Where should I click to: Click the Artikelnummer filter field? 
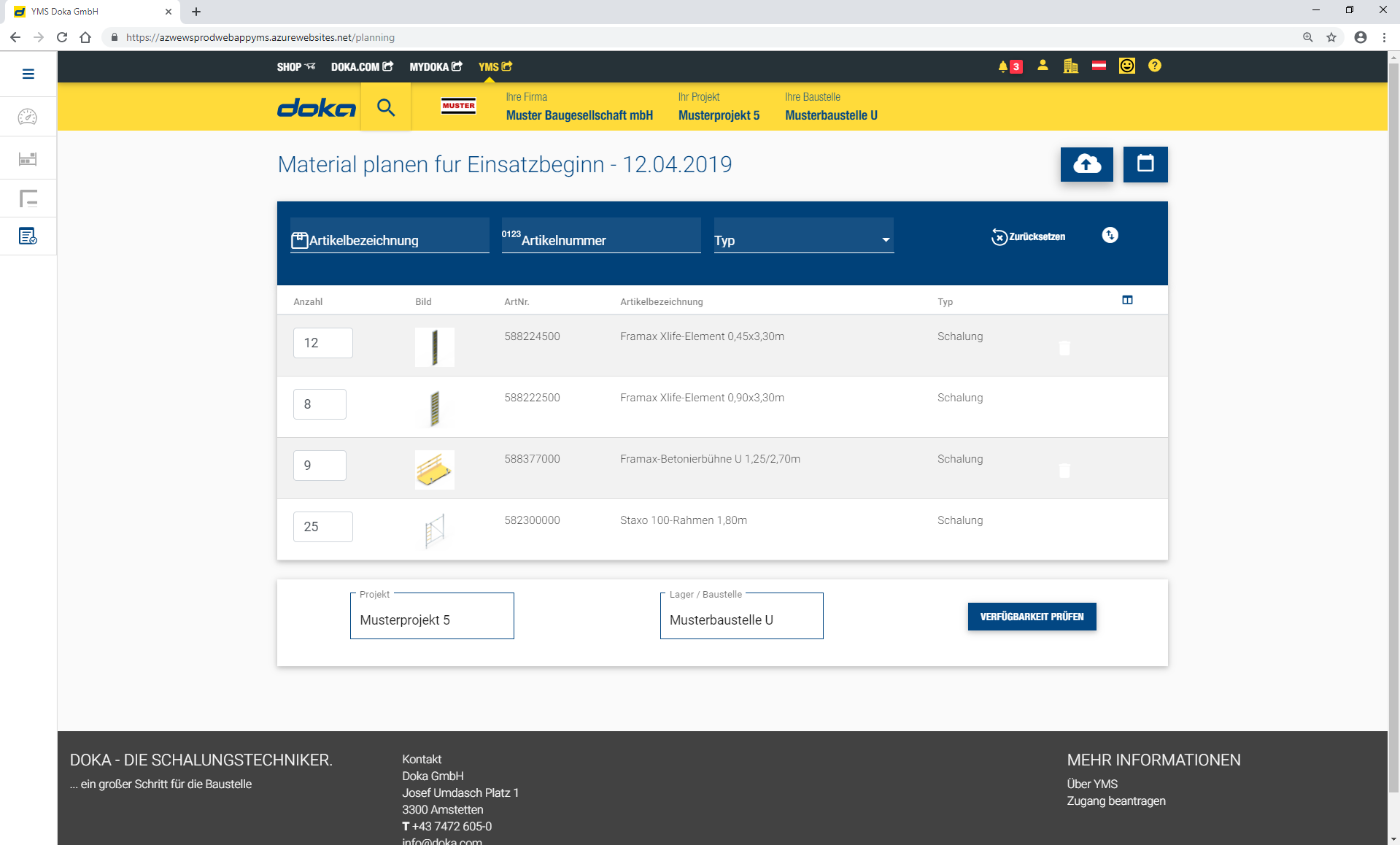(601, 239)
